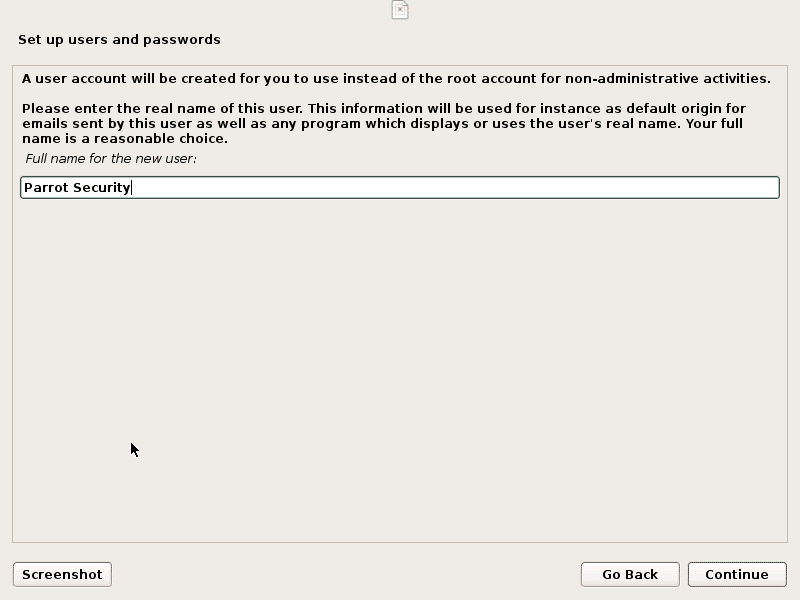Image resolution: width=800 pixels, height=600 pixels.
Task: Click the word "Parrot" in the name field
Action: 46,187
